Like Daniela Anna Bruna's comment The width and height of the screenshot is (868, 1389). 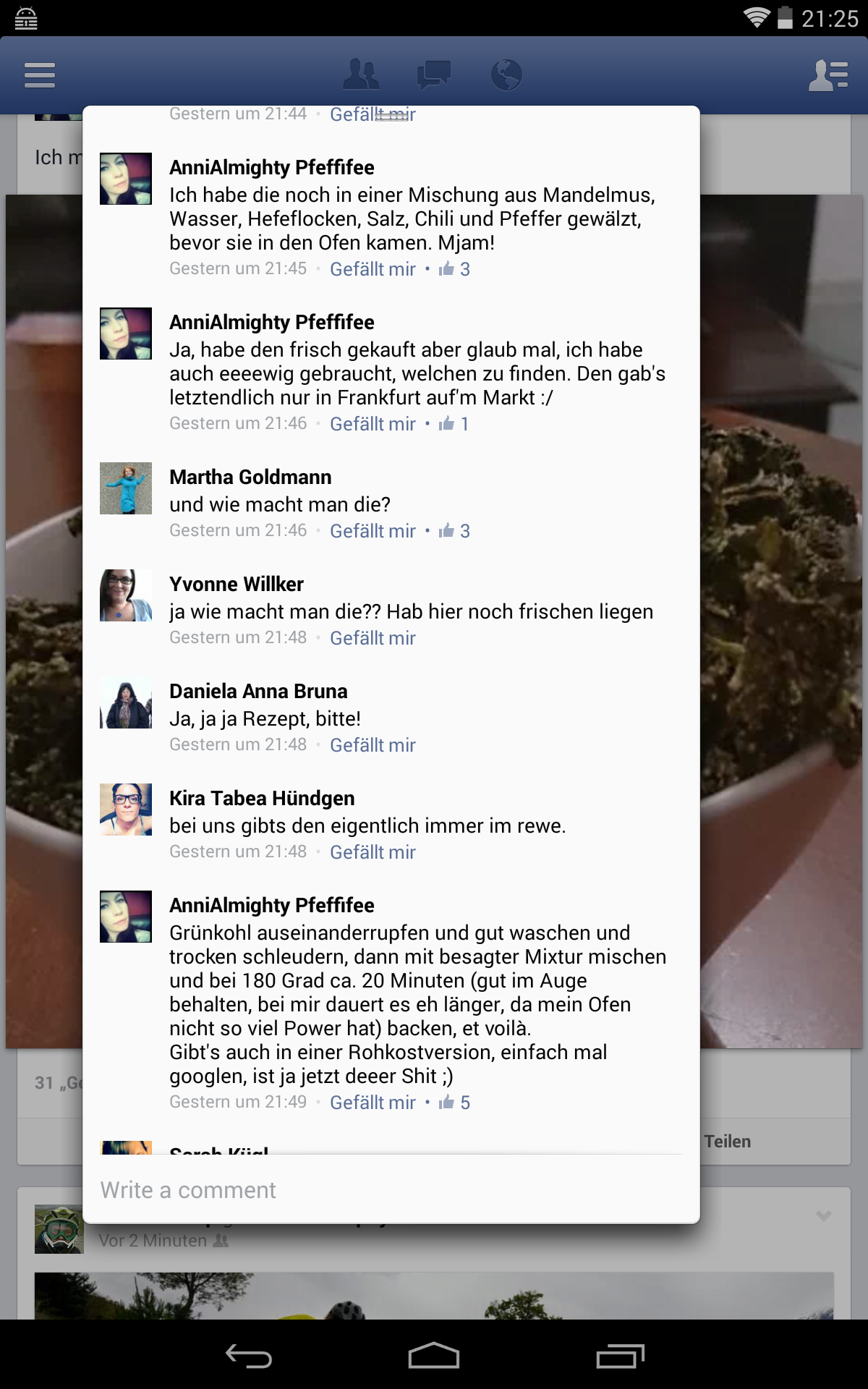pyautogui.click(x=373, y=745)
